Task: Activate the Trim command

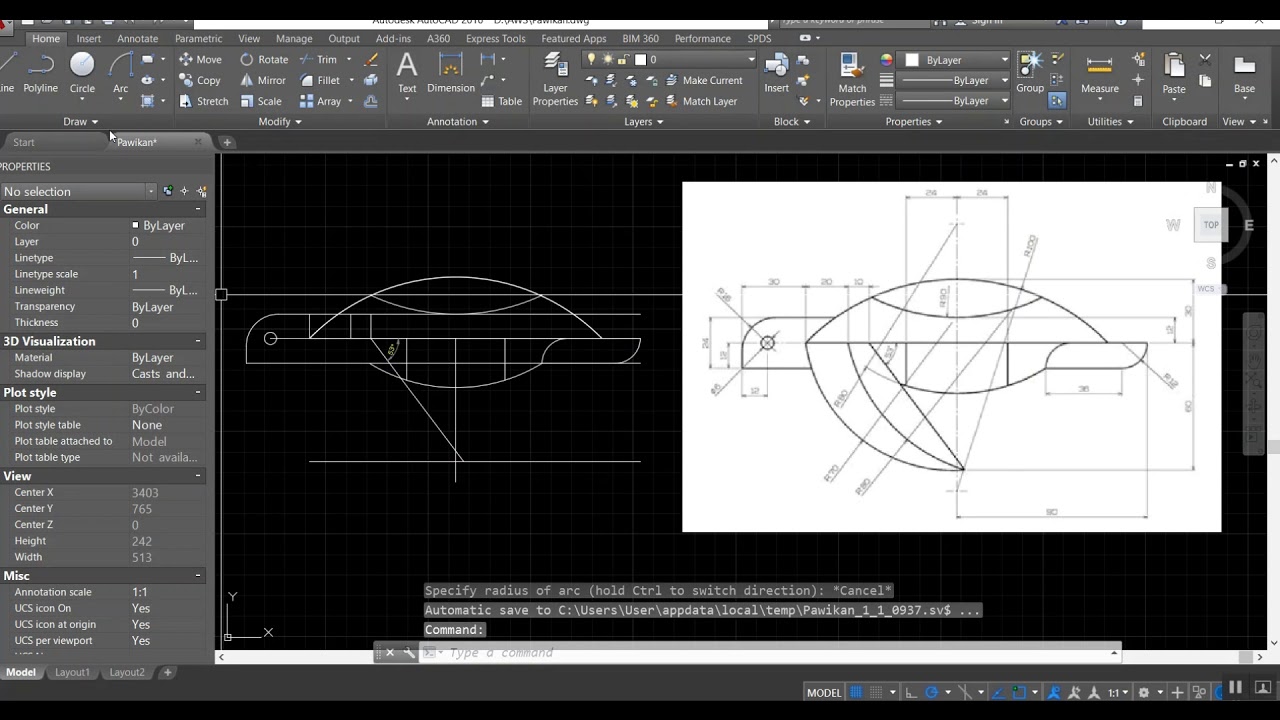Action: click(318, 59)
